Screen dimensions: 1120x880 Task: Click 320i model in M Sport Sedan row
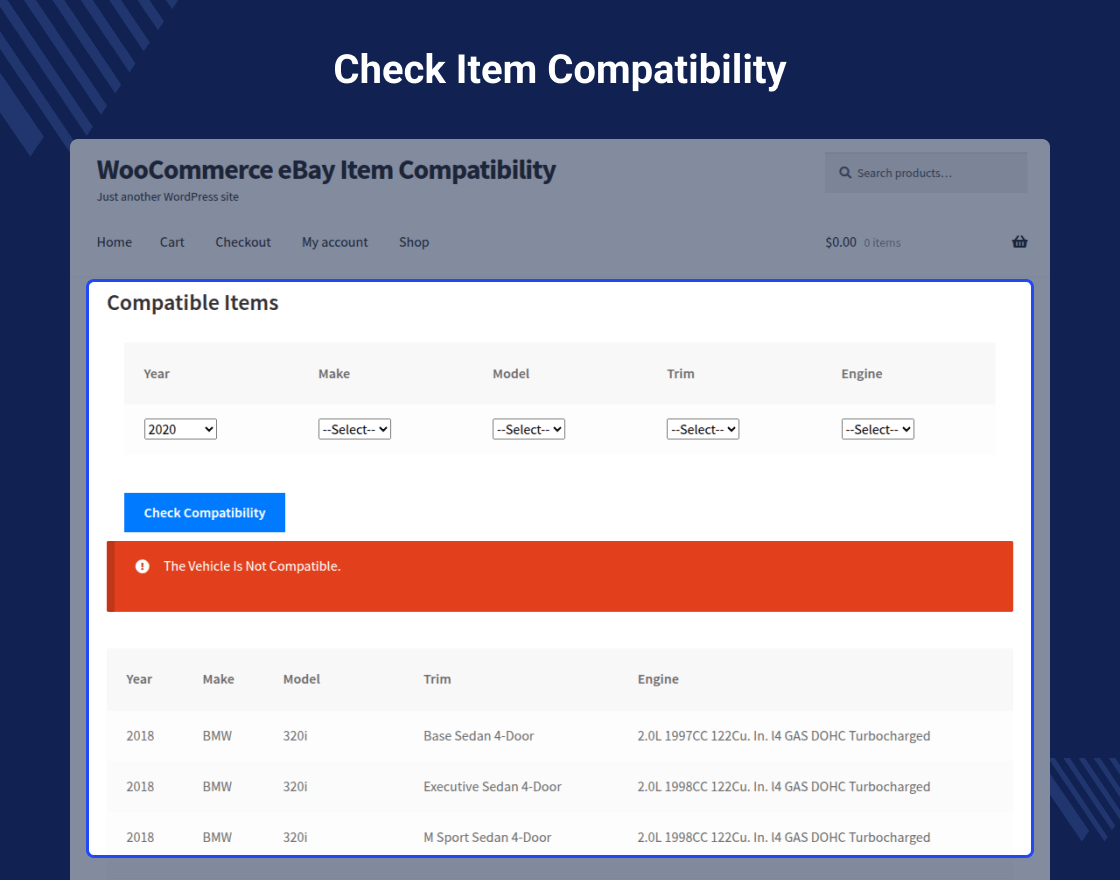coord(295,837)
